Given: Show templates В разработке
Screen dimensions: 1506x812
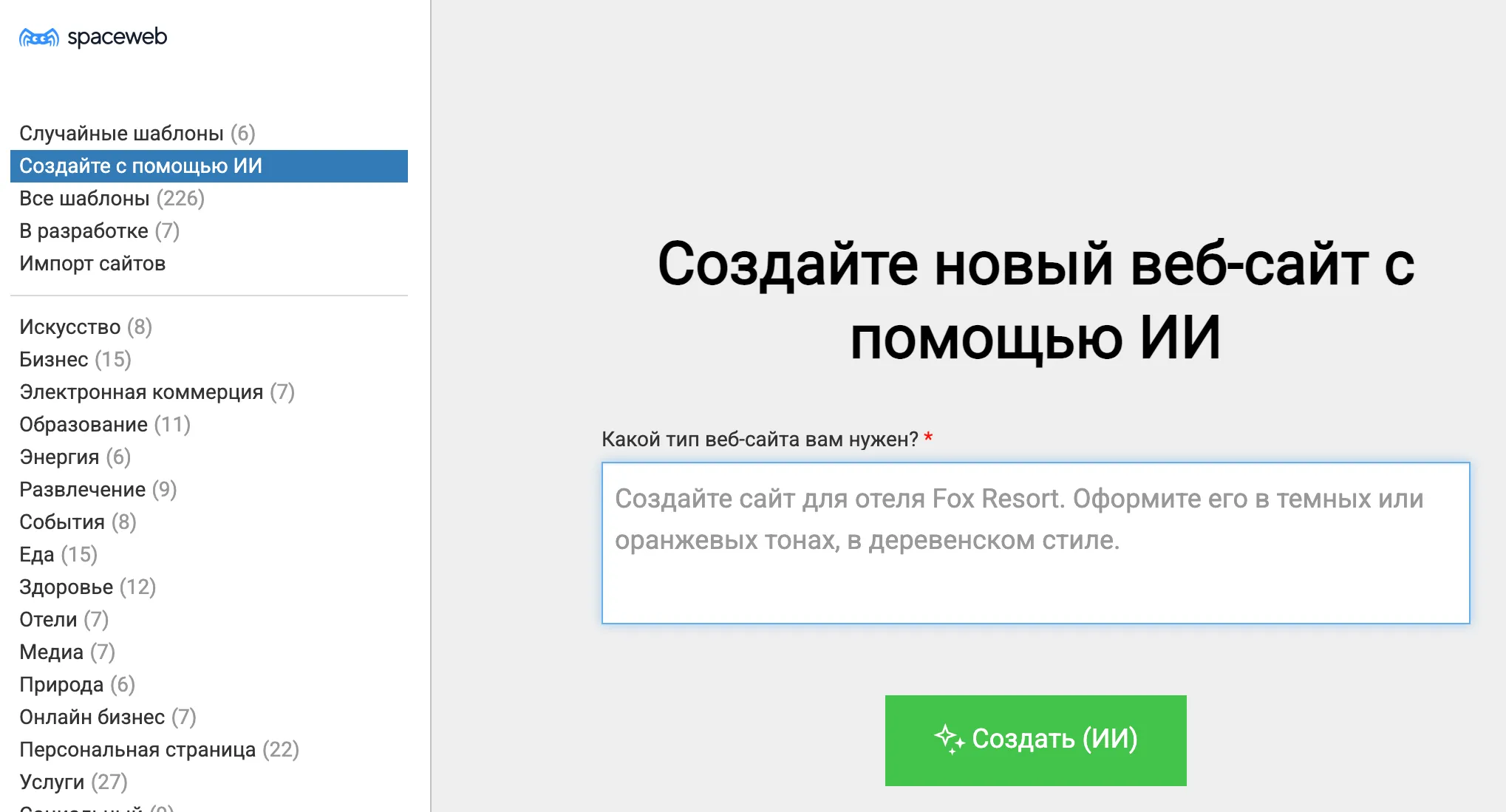Looking at the screenshot, I should (99, 231).
